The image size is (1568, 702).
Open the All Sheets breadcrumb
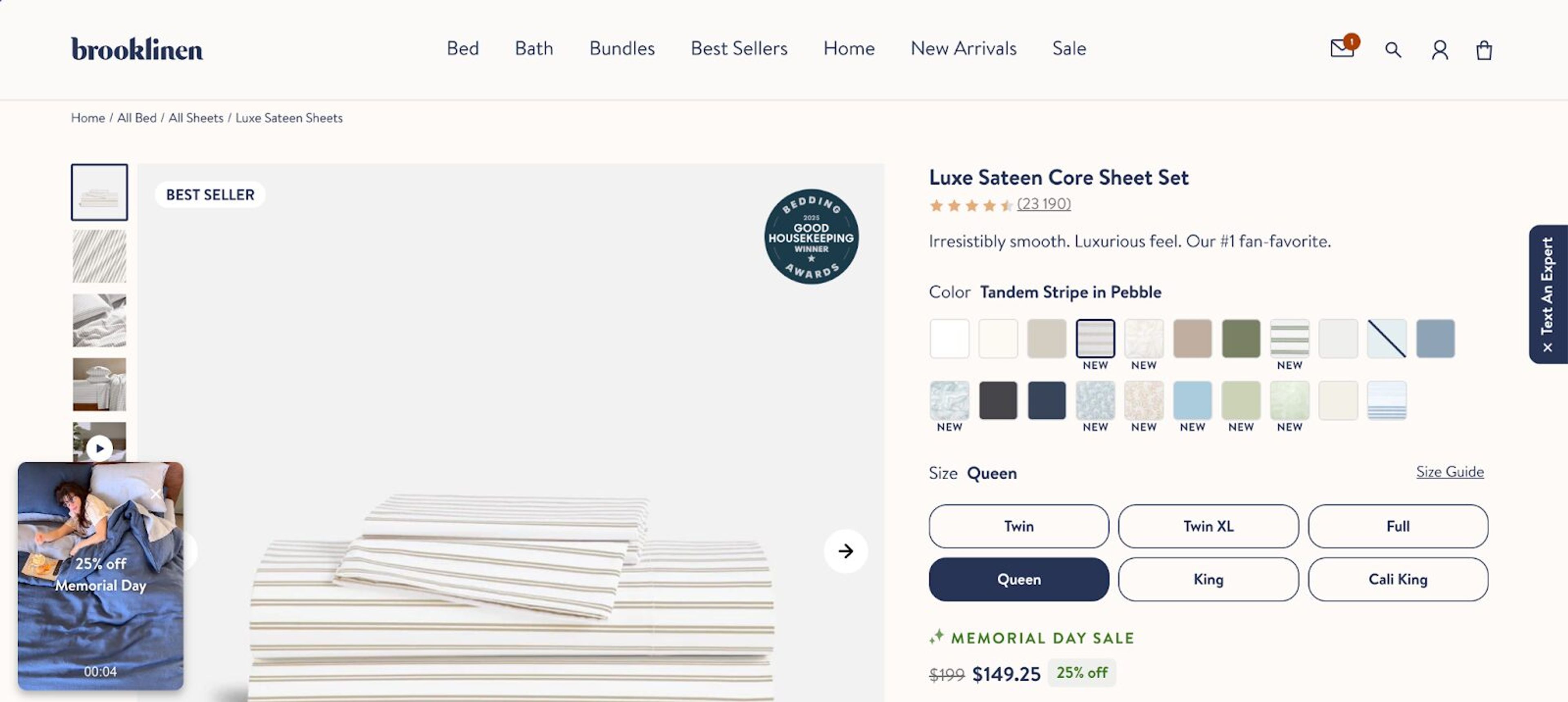196,118
